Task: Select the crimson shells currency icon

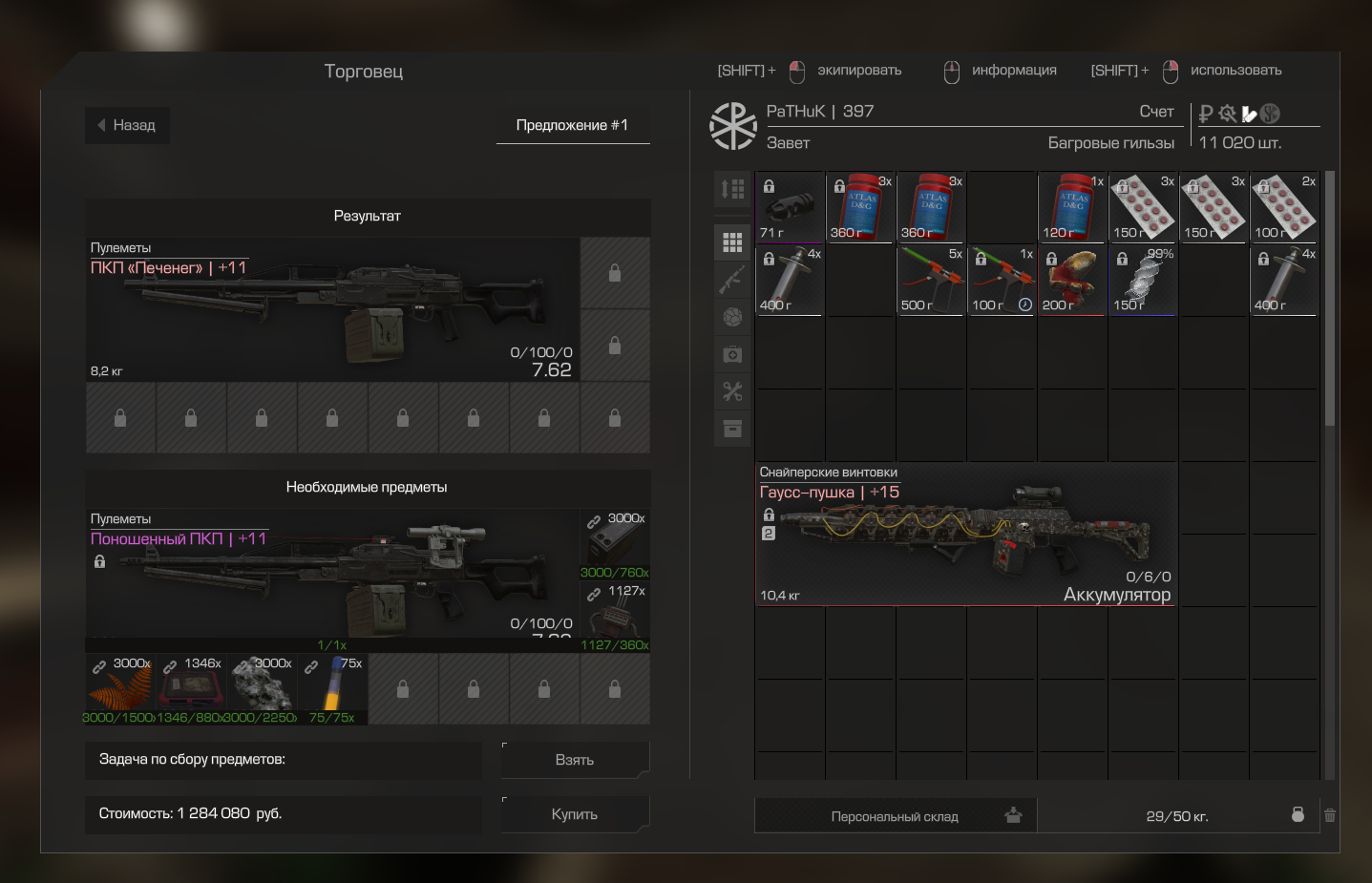Action: (1249, 115)
